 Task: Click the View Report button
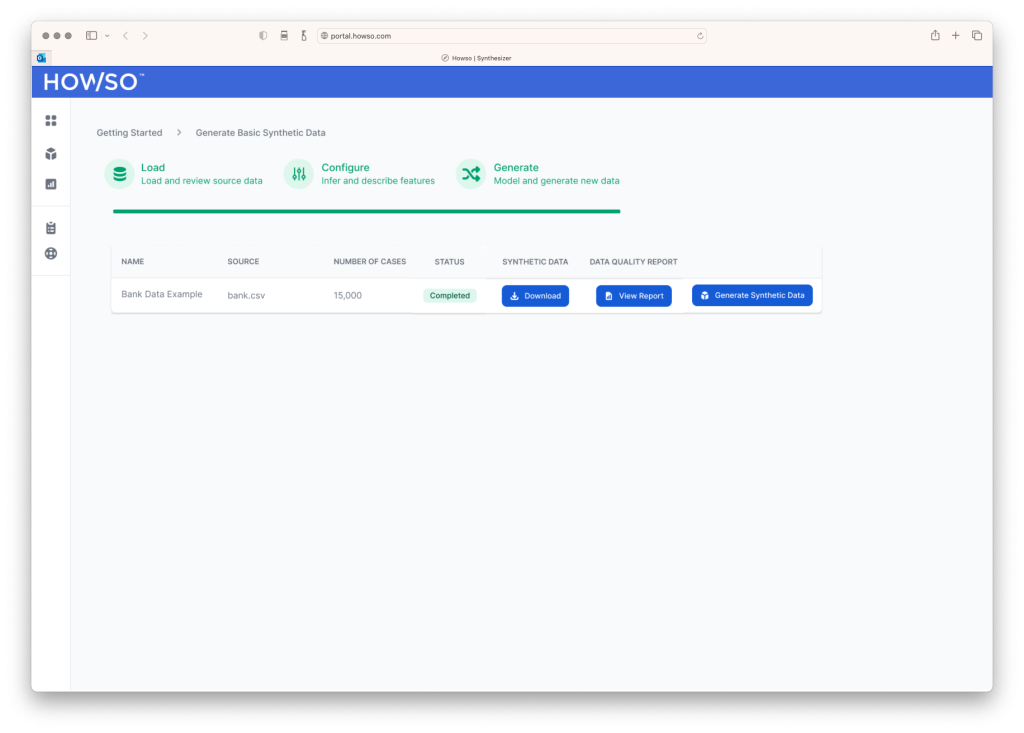tap(634, 296)
